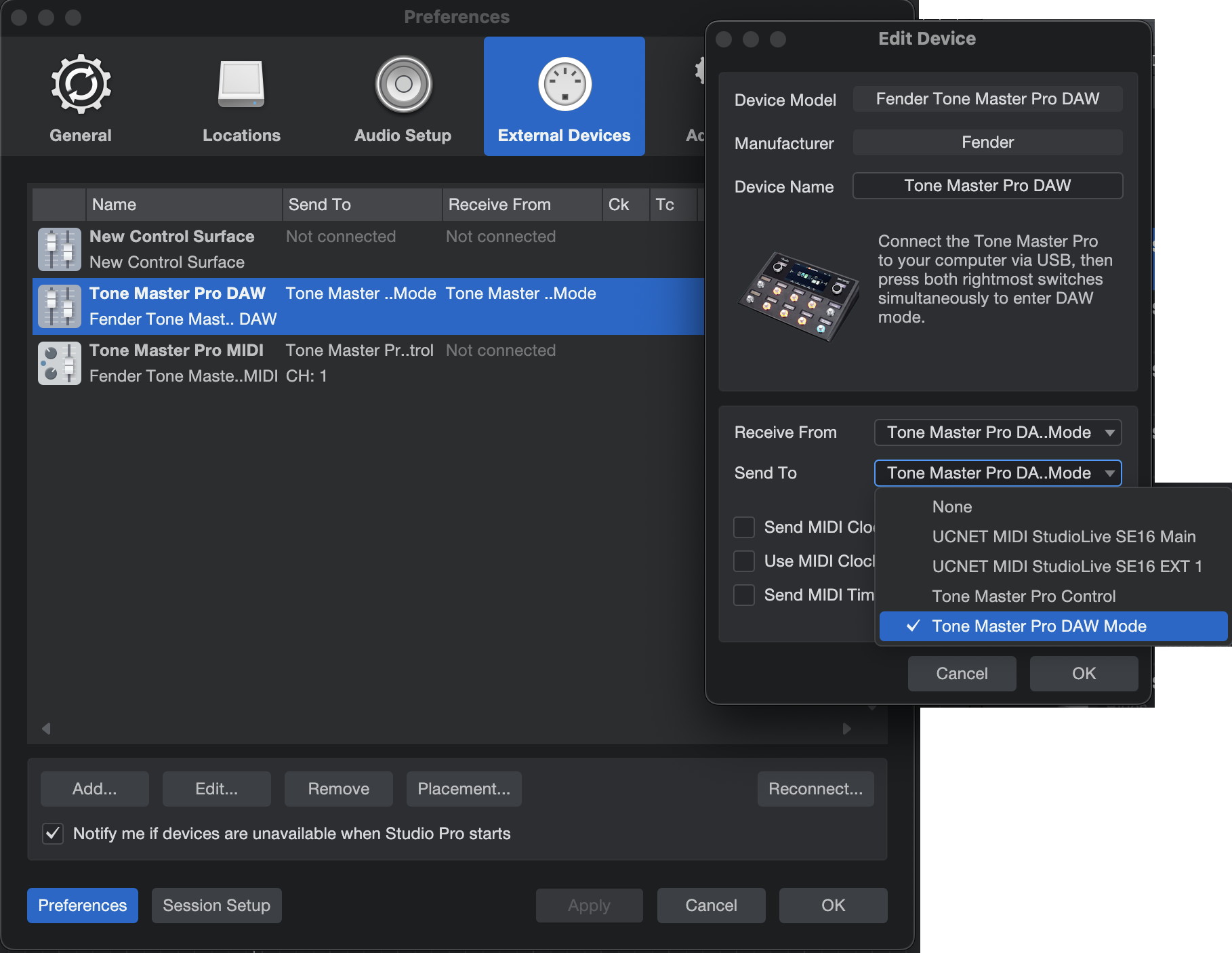Click the Tone Master Pro DAW device icon
The height and width of the screenshot is (953, 1232).
tap(59, 306)
